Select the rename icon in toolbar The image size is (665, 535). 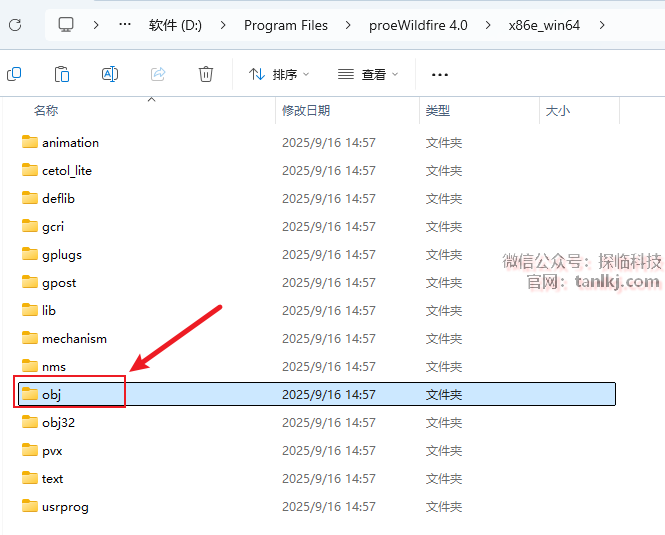point(110,74)
